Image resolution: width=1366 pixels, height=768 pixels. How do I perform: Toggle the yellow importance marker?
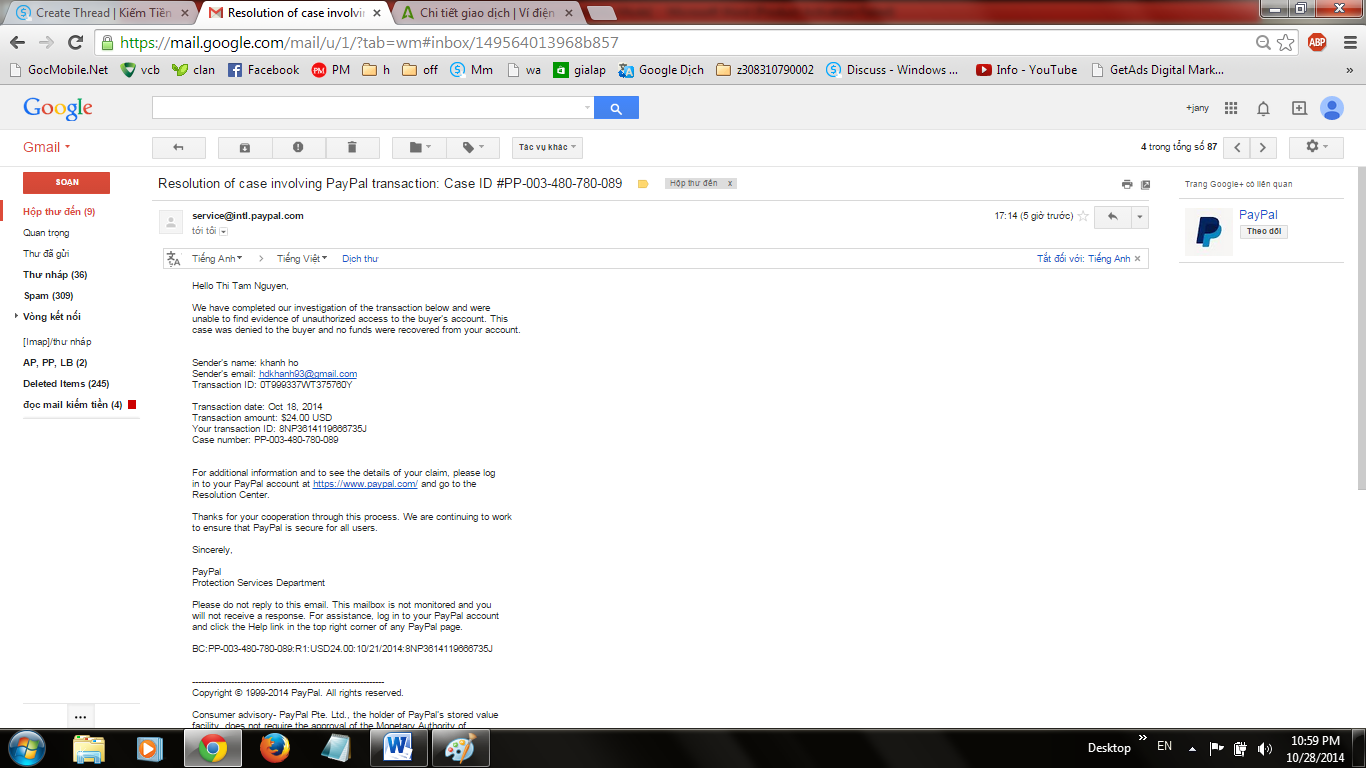tap(643, 184)
